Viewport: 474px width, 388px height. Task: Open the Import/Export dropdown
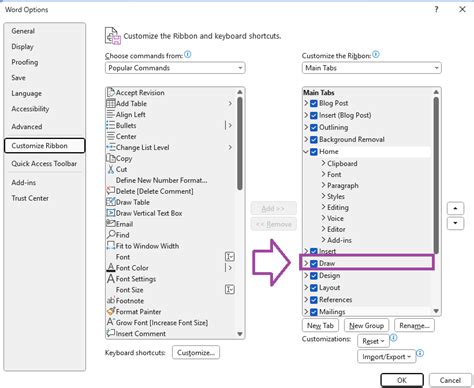coord(387,357)
